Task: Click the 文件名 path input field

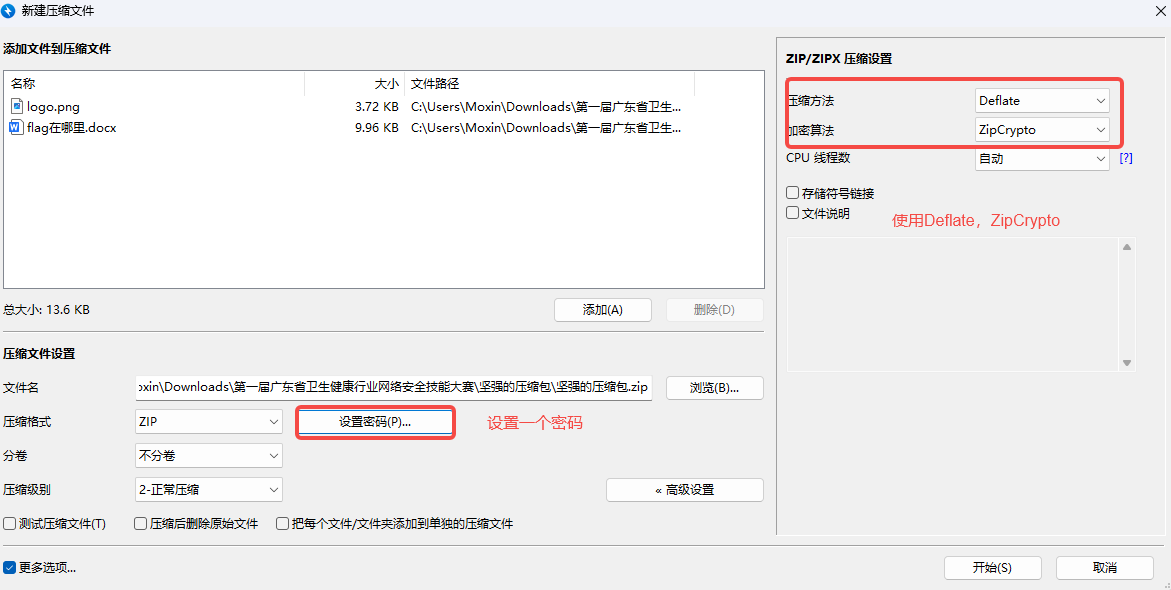Action: pyautogui.click(x=393, y=388)
